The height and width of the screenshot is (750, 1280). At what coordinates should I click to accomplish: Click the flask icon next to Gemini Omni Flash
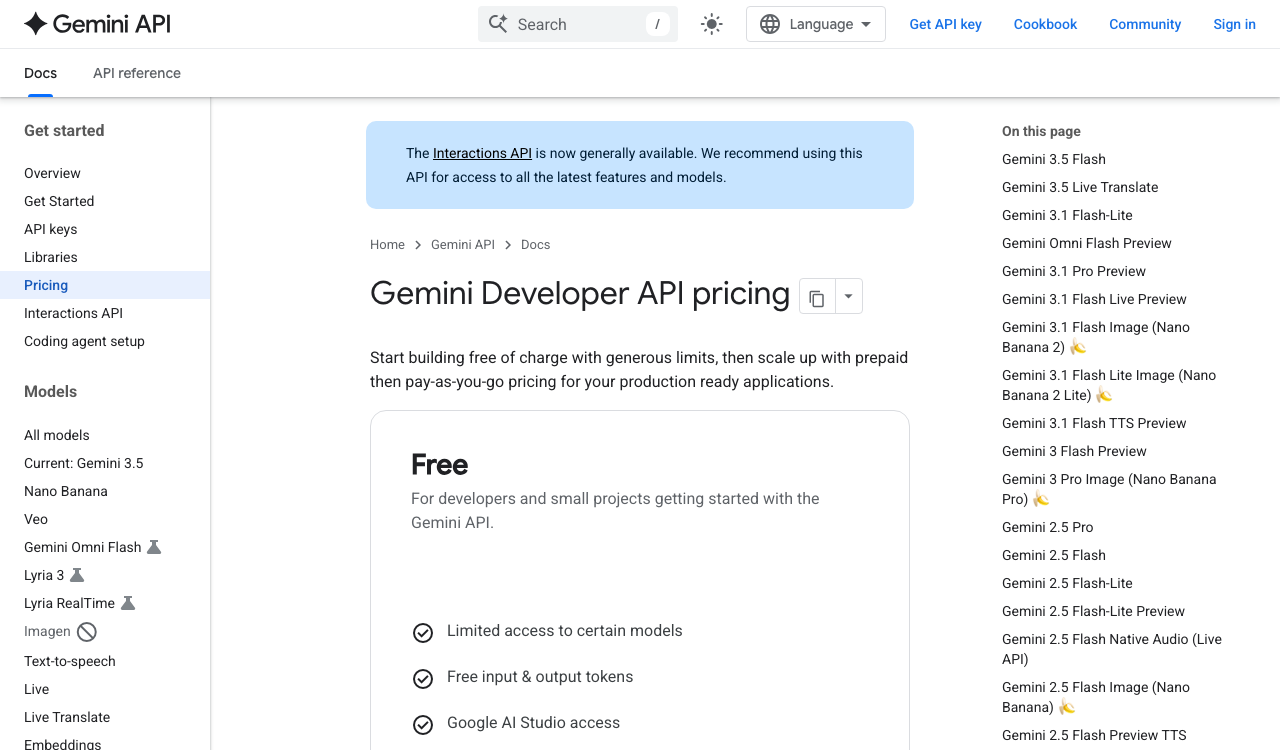click(154, 547)
